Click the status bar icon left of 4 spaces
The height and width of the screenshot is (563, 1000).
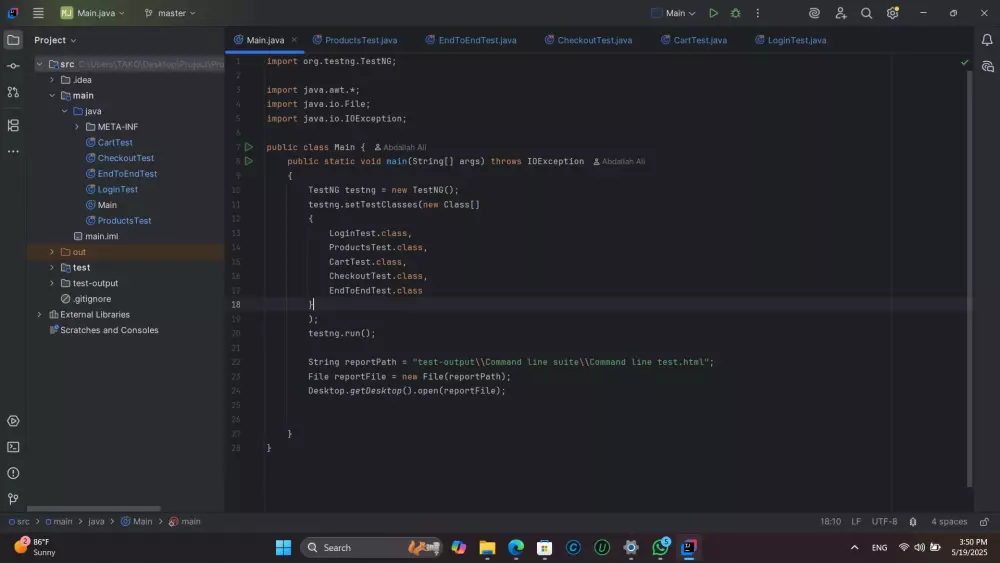click(x=913, y=522)
